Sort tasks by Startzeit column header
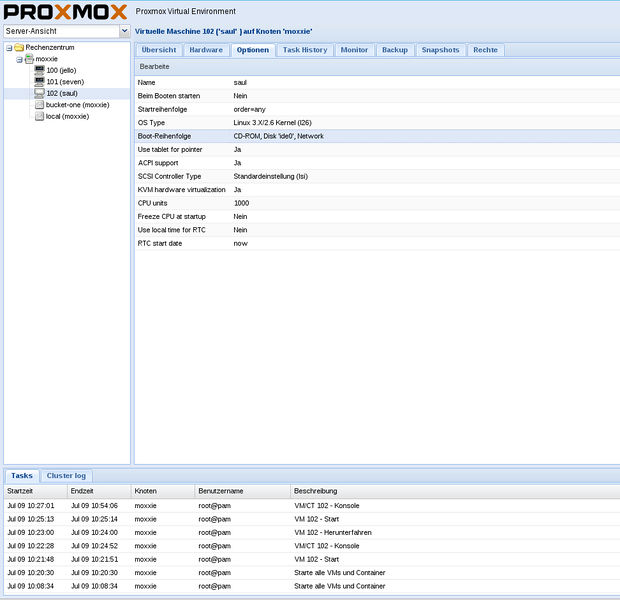The image size is (620, 600). coord(34,492)
